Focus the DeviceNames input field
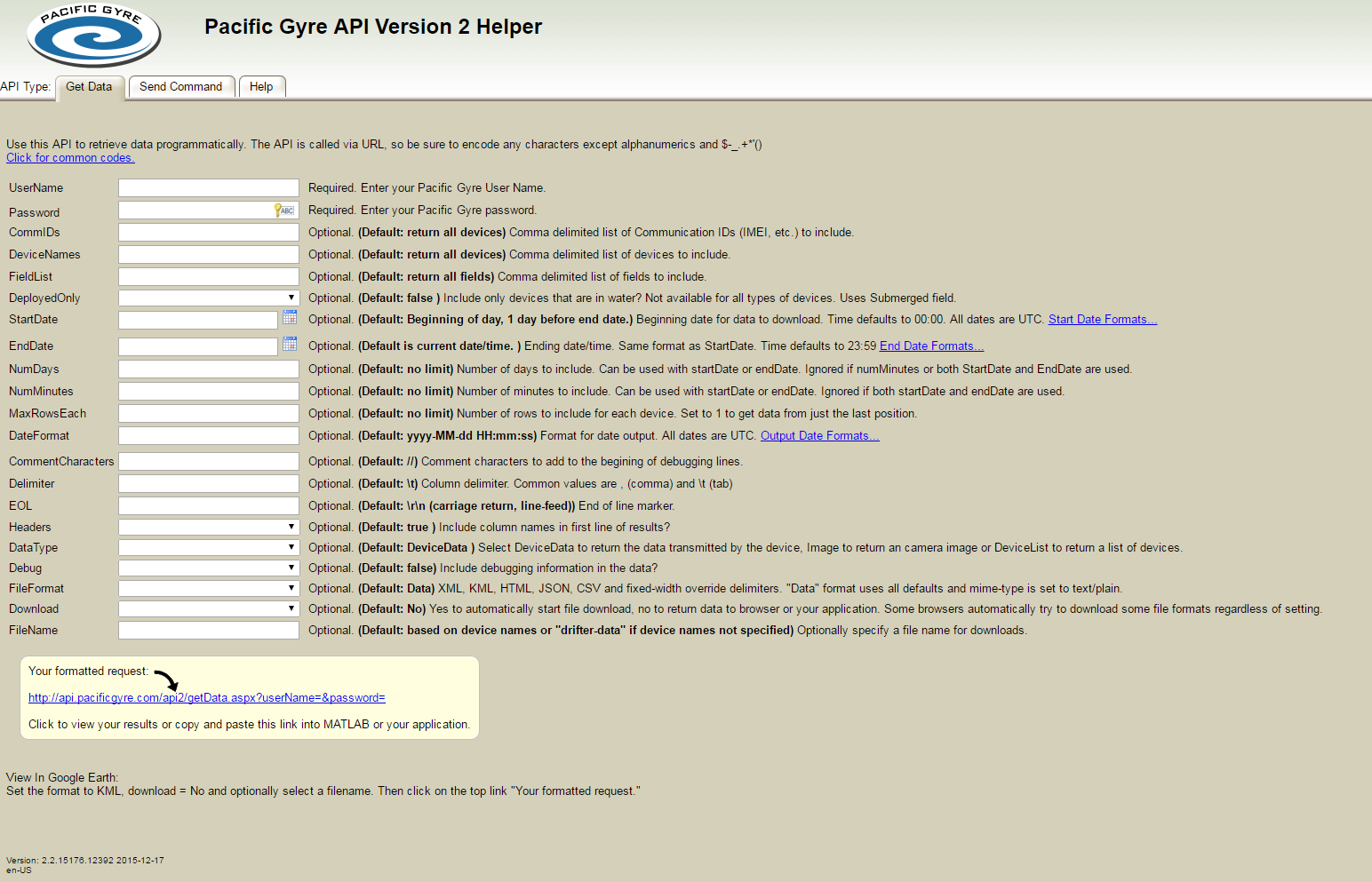 209,254
